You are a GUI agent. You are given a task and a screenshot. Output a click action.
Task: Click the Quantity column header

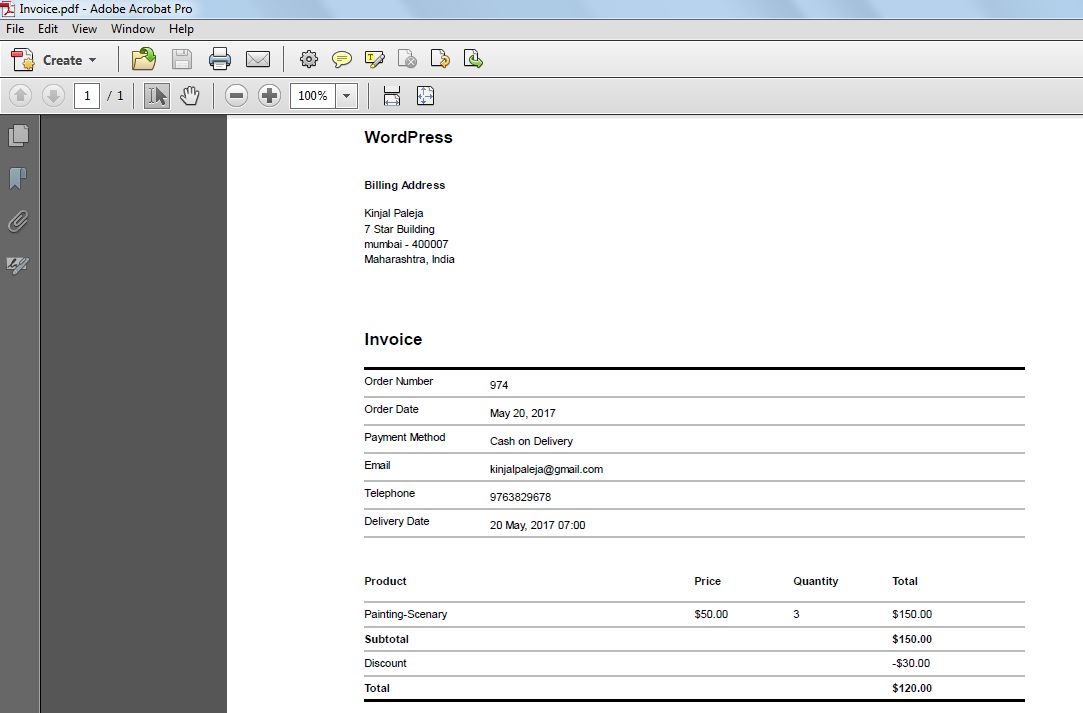coord(816,581)
